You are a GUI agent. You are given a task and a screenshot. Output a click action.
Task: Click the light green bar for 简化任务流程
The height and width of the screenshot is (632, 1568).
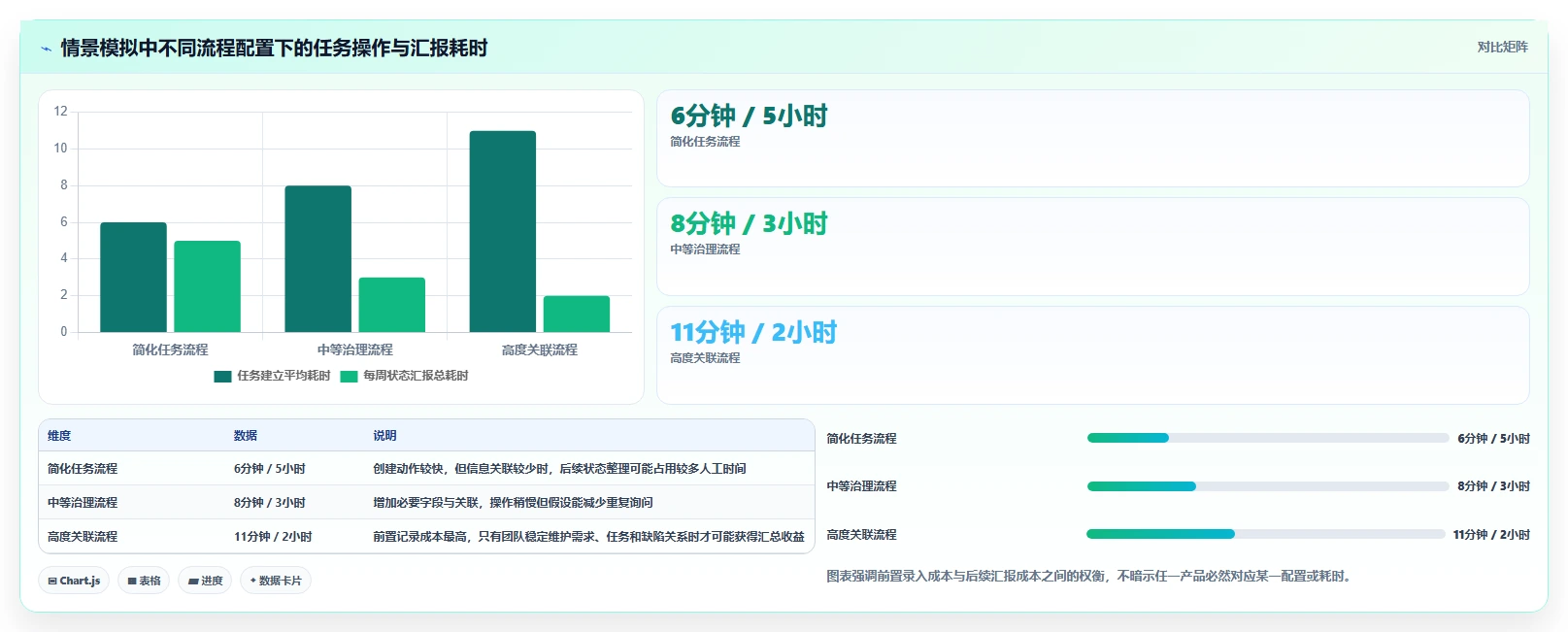tap(207, 286)
